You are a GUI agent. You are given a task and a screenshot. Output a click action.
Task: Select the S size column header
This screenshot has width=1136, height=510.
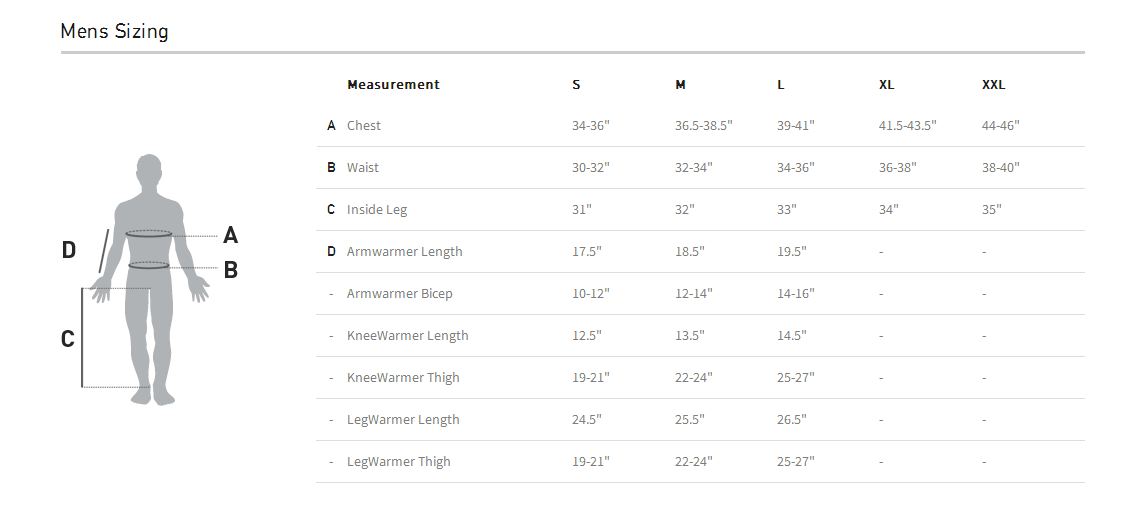pos(576,85)
